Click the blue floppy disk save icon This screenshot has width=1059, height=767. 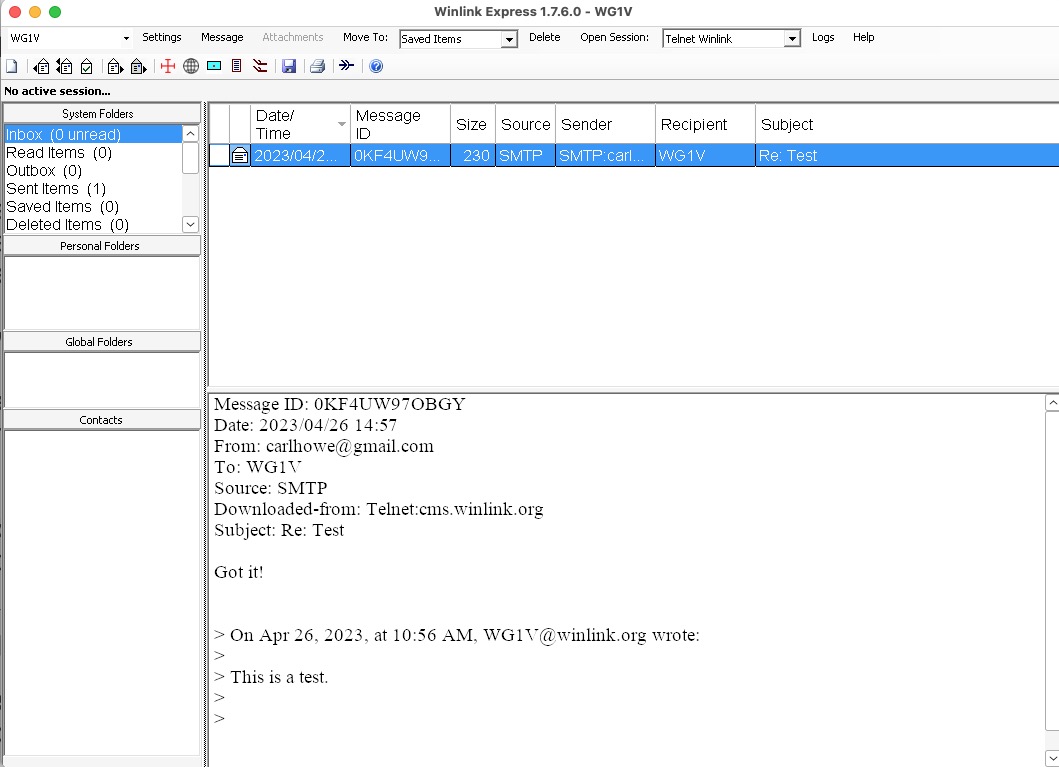point(289,67)
